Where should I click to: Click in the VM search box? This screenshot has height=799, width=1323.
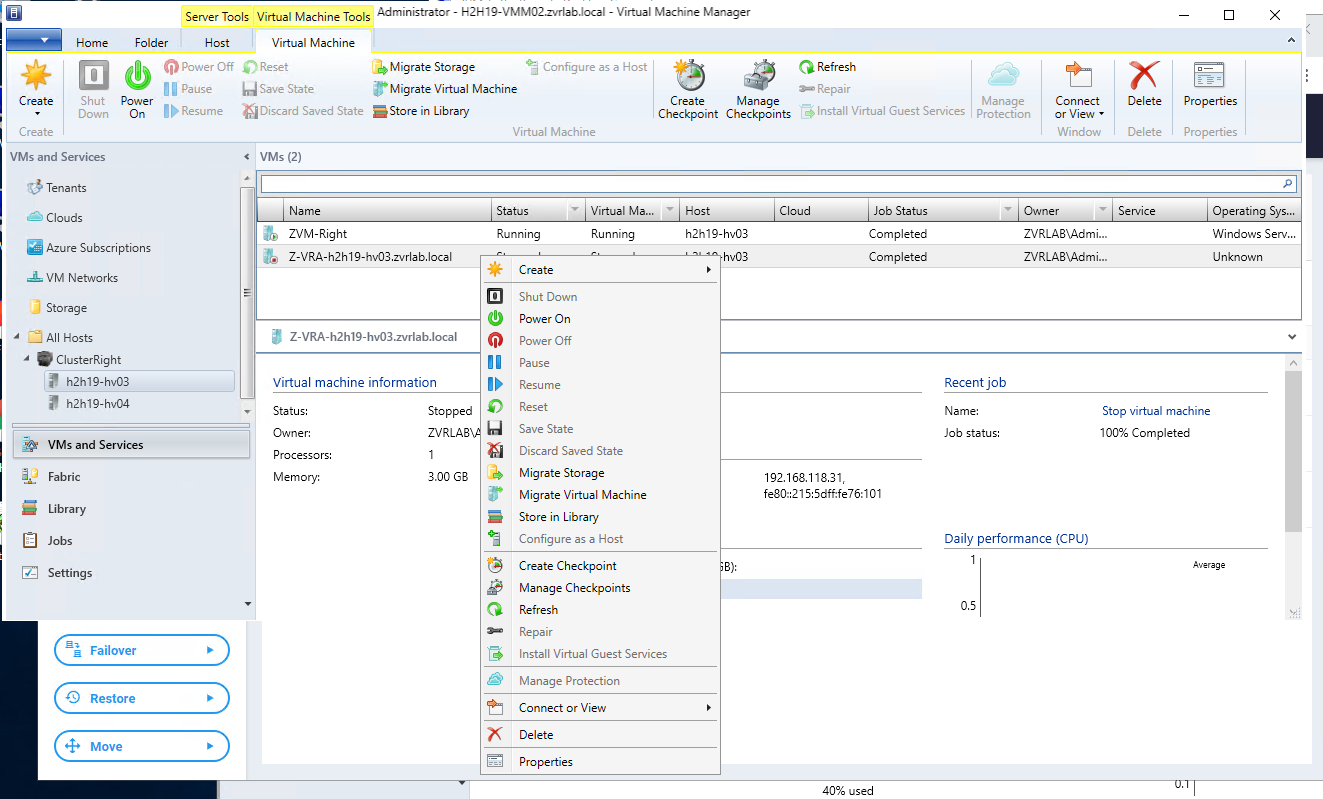pos(770,184)
